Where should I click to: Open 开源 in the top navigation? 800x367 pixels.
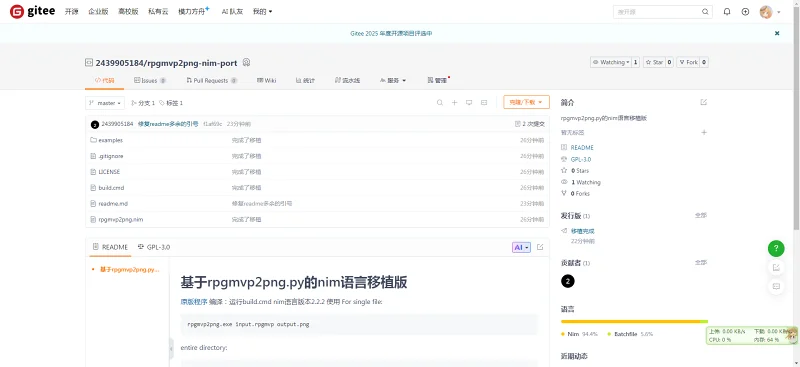71,12
